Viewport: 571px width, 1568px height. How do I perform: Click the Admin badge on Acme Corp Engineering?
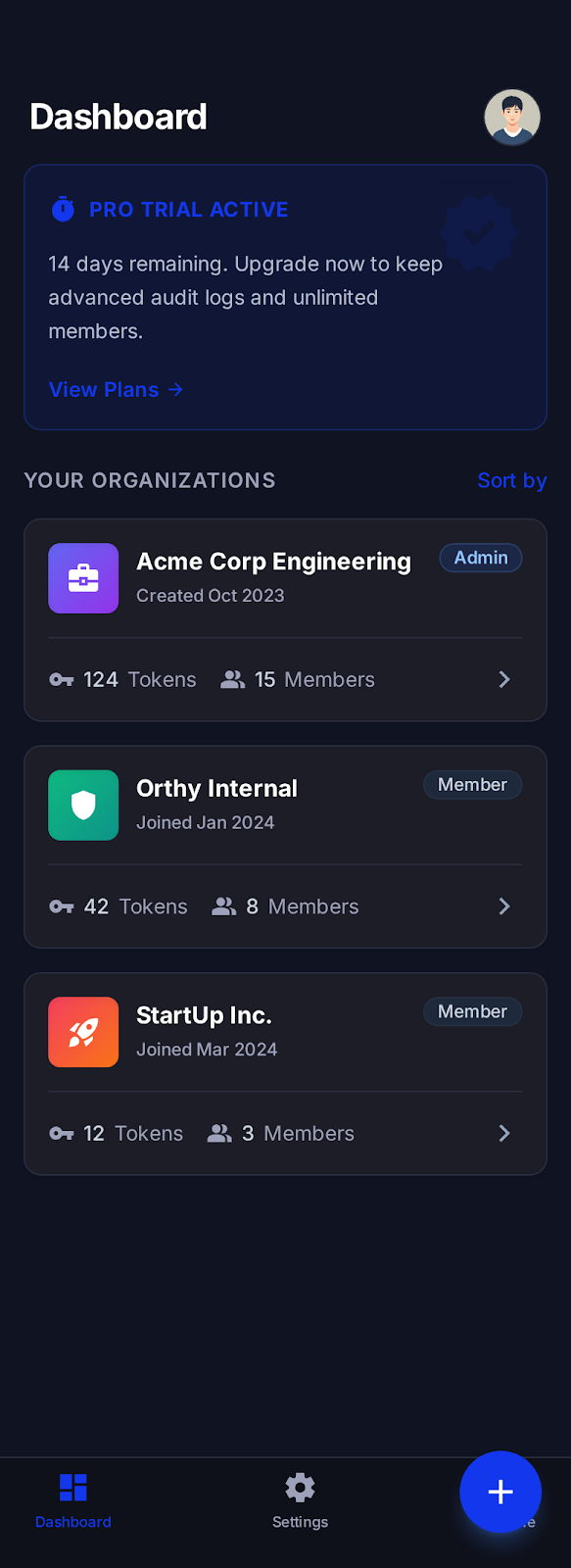click(481, 558)
